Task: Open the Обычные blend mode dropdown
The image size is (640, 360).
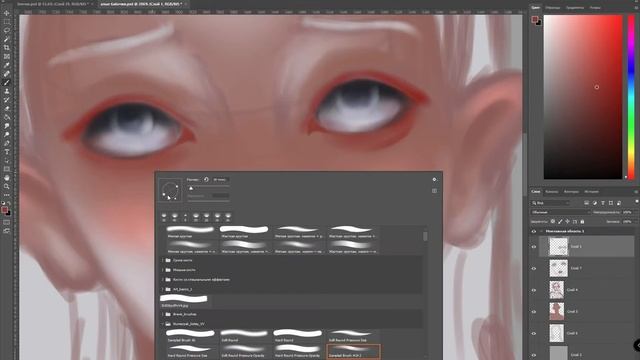Action: (561, 212)
